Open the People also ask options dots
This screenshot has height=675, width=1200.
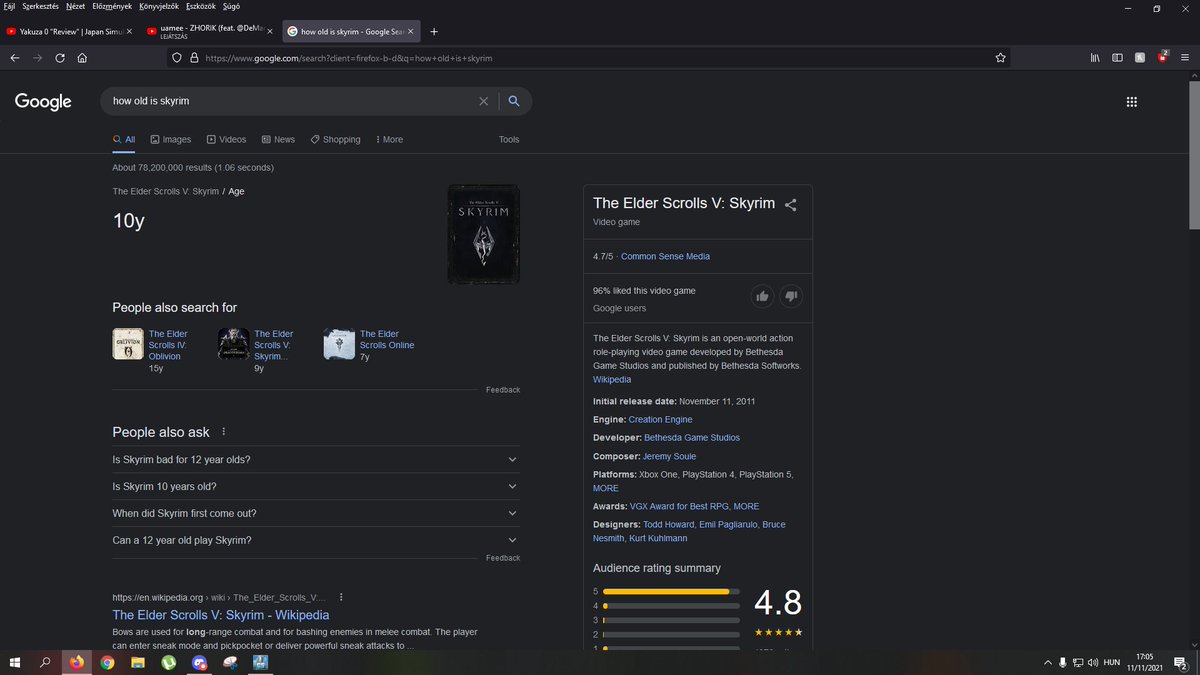(x=224, y=432)
